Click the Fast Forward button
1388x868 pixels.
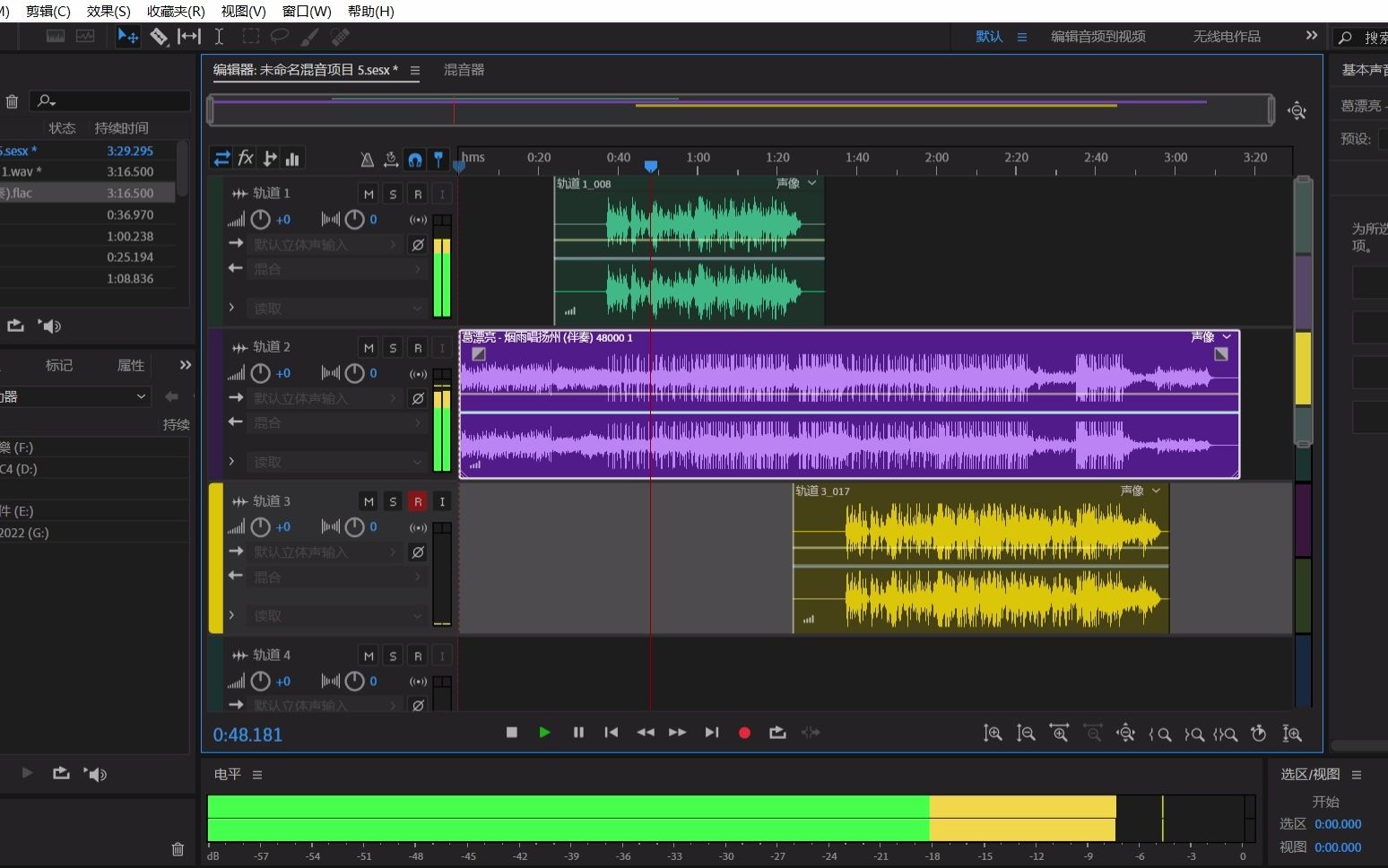tap(678, 733)
